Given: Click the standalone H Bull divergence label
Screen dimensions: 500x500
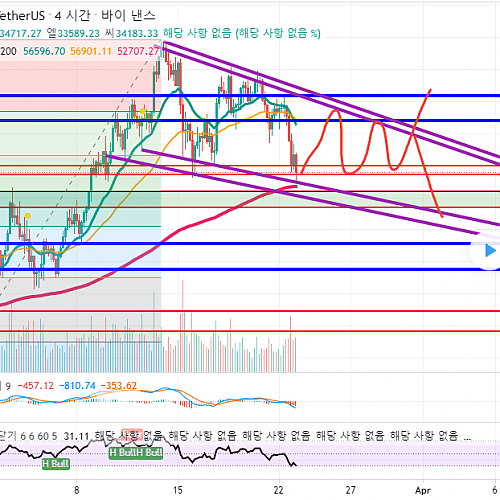Looking at the screenshot, I should 56,464.
